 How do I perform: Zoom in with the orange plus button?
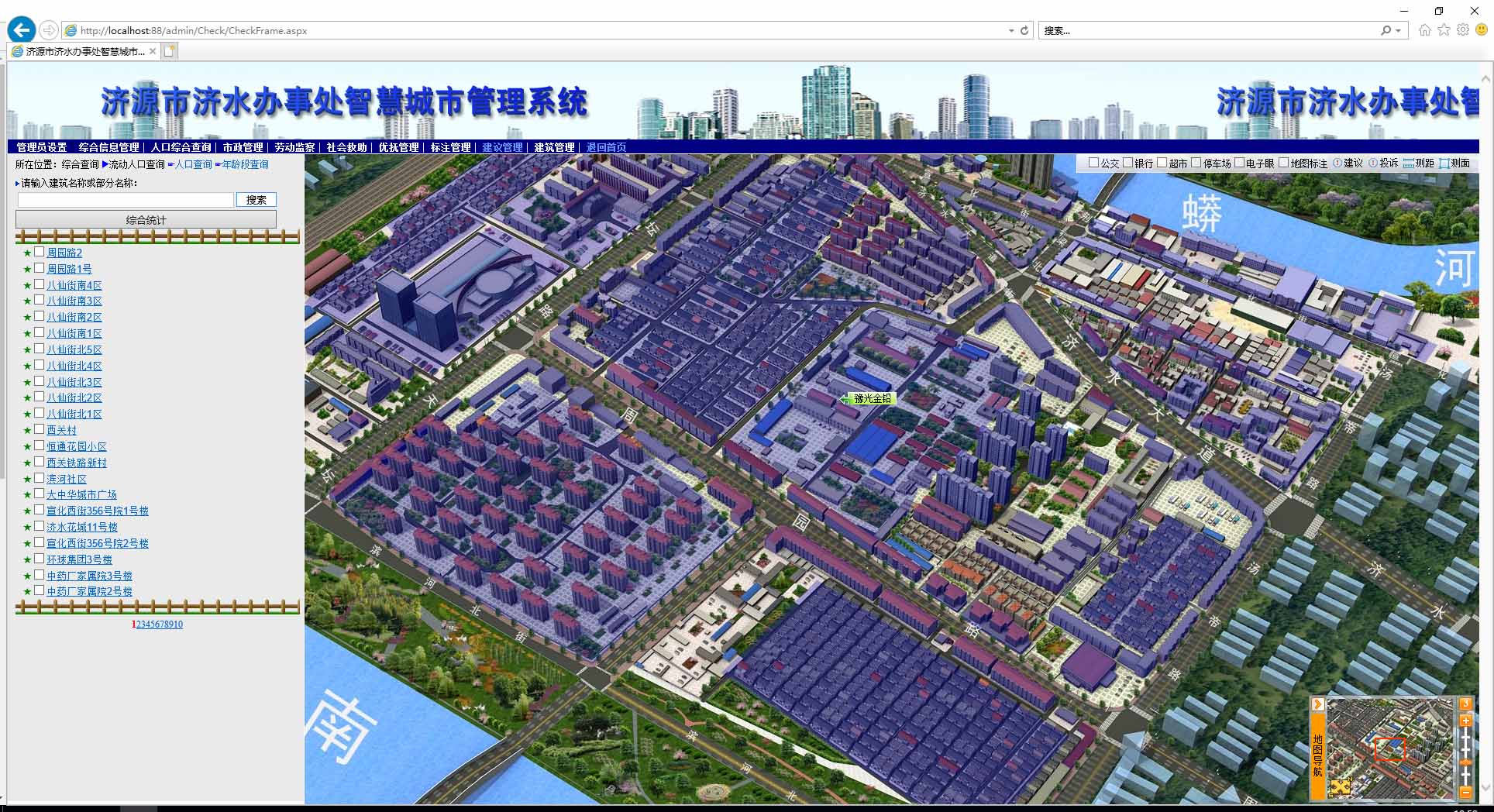pos(1465,721)
